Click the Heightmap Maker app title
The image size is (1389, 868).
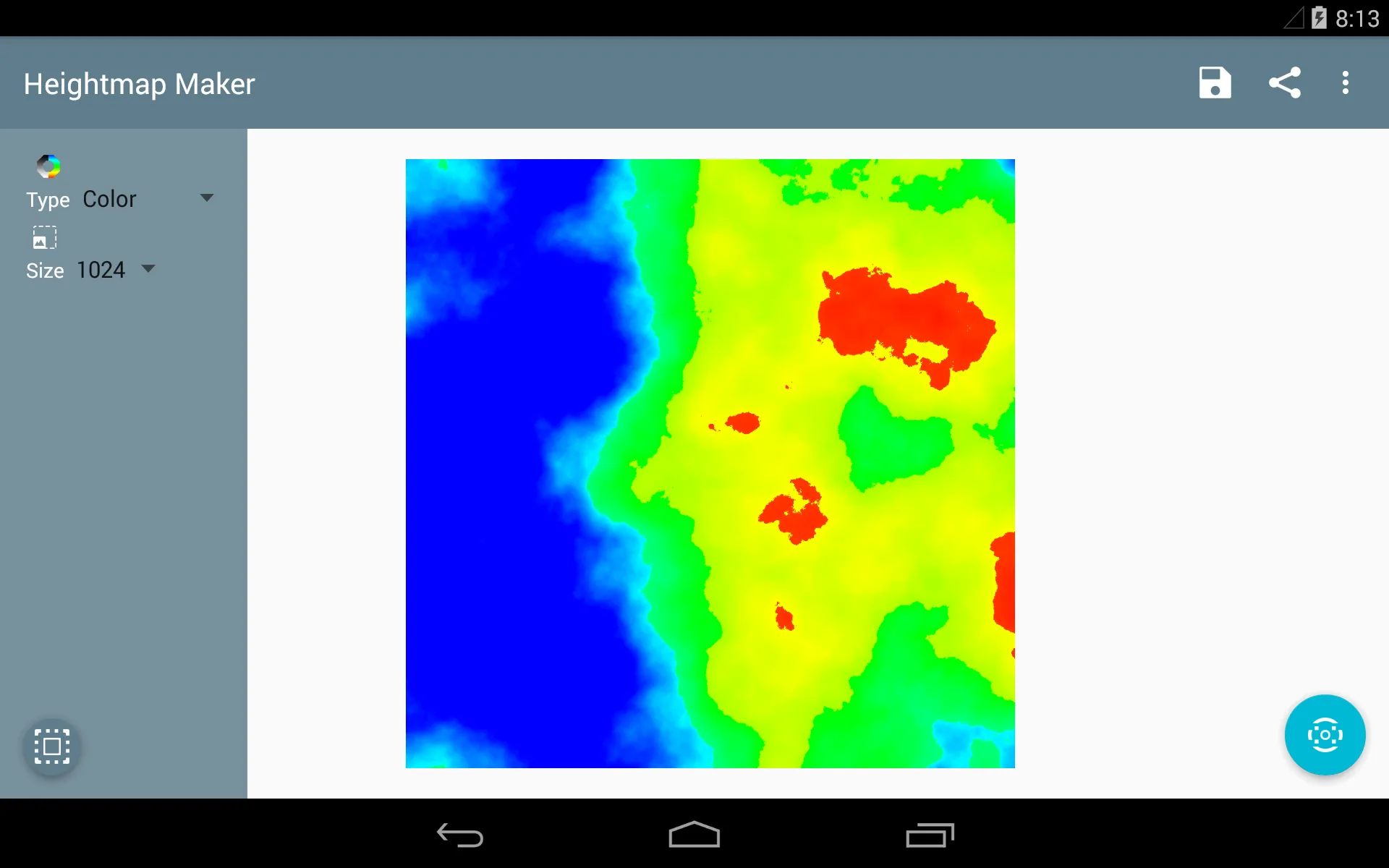tap(140, 83)
